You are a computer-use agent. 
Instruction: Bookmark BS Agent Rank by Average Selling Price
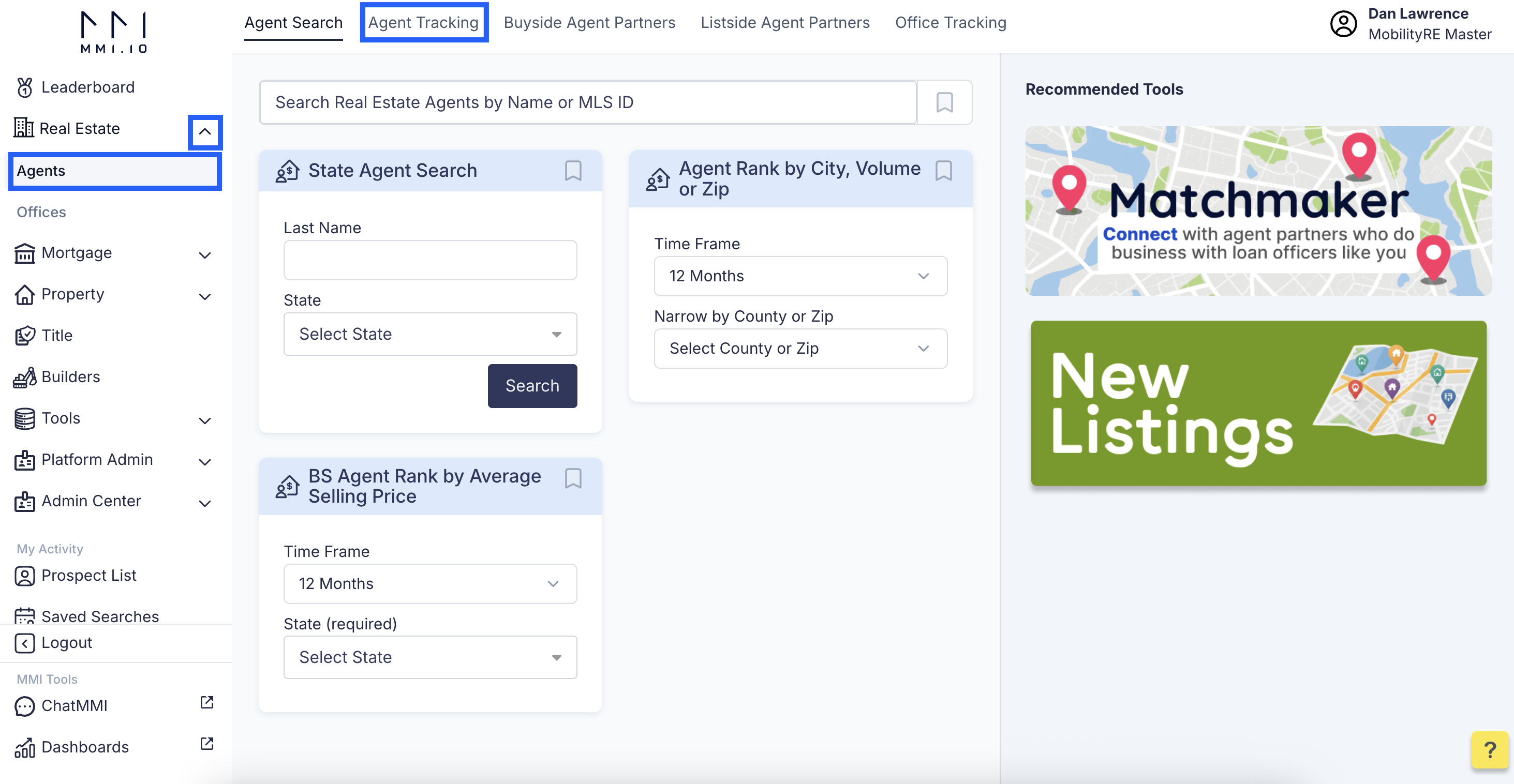point(573,478)
